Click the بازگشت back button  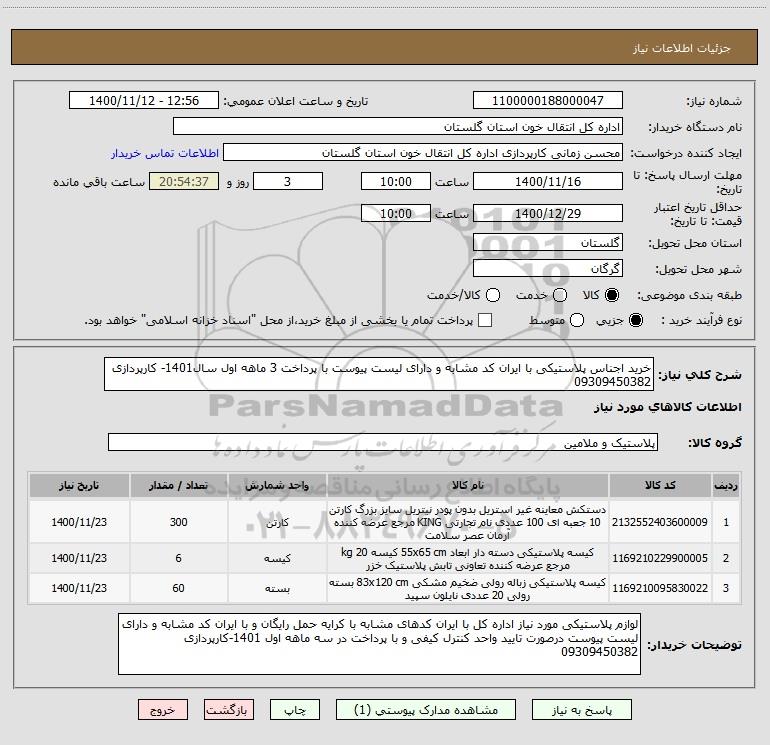coord(229,710)
